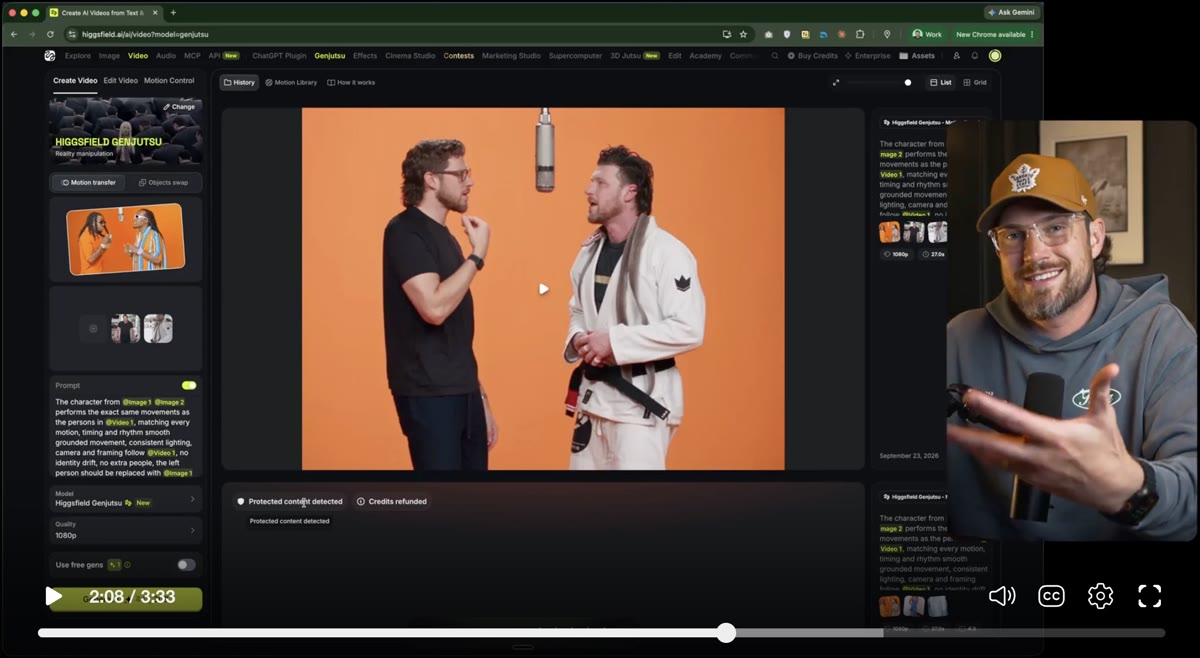
Task: Click the info icon next to Use free gens
Action: point(128,565)
